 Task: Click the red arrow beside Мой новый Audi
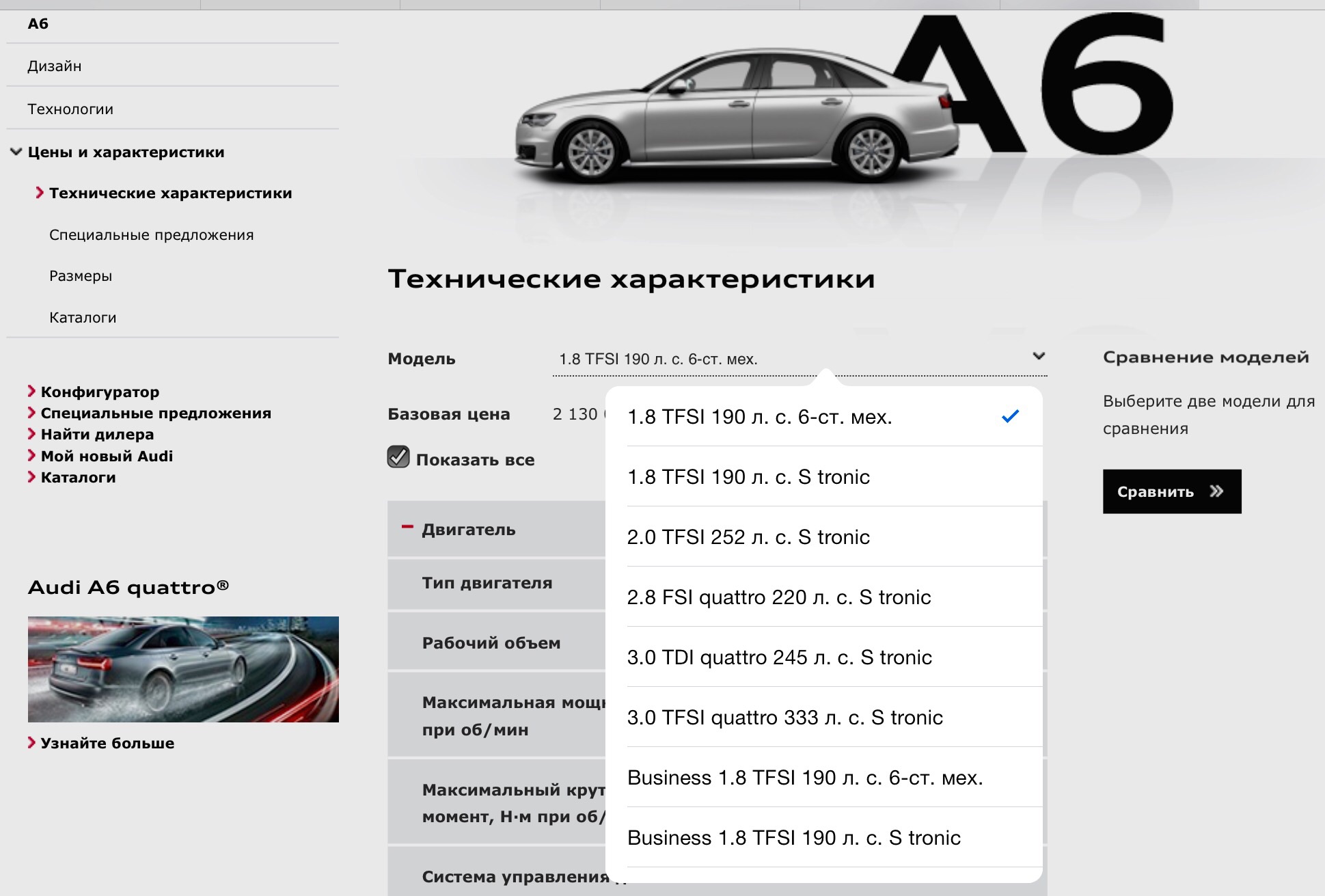tap(31, 455)
